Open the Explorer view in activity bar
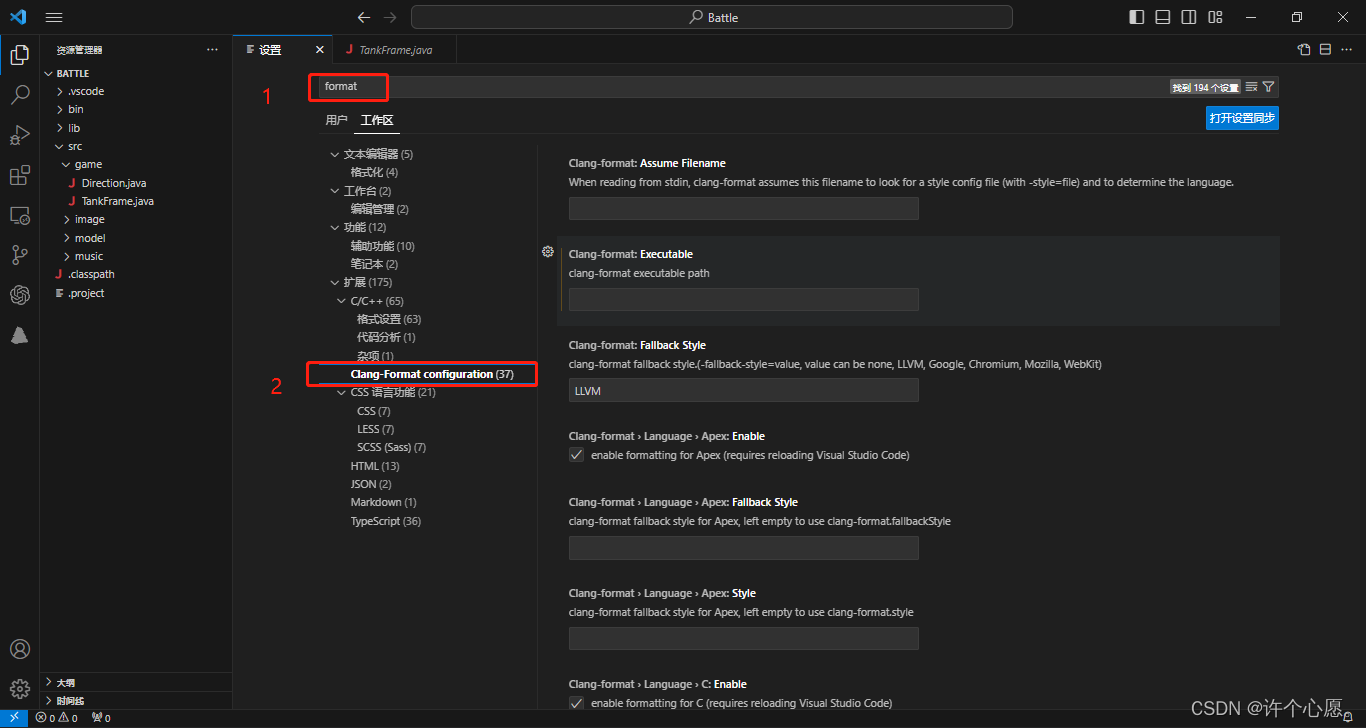 tap(19, 55)
